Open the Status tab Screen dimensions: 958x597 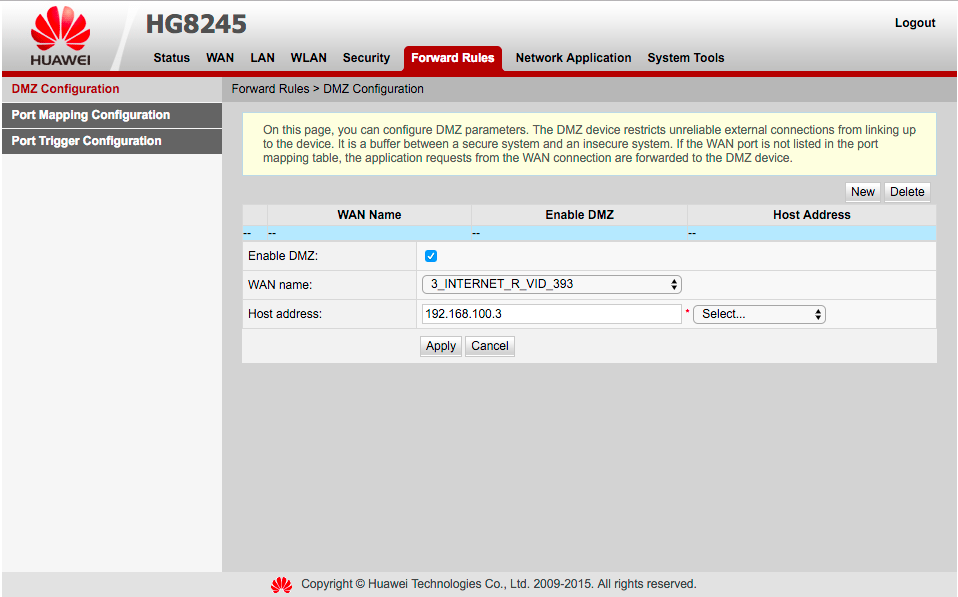172,57
